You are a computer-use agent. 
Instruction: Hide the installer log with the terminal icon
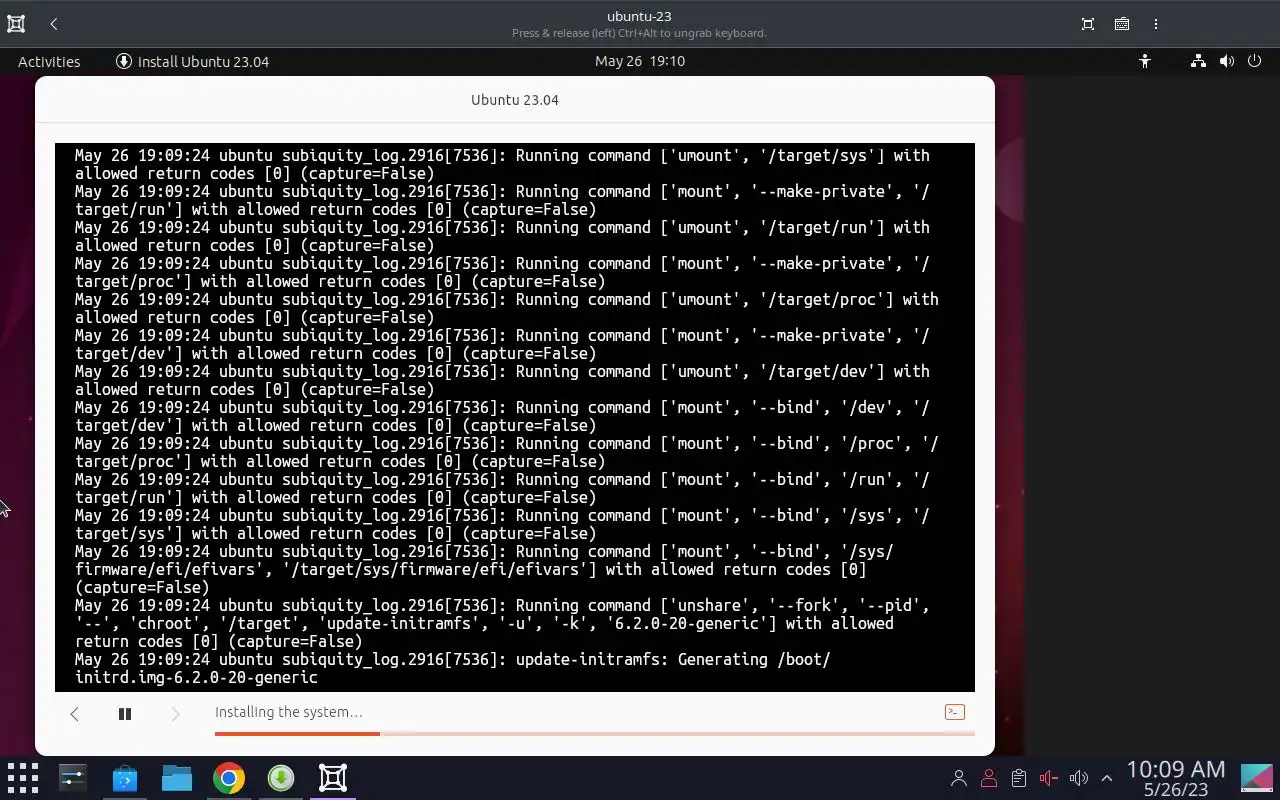coord(955,712)
